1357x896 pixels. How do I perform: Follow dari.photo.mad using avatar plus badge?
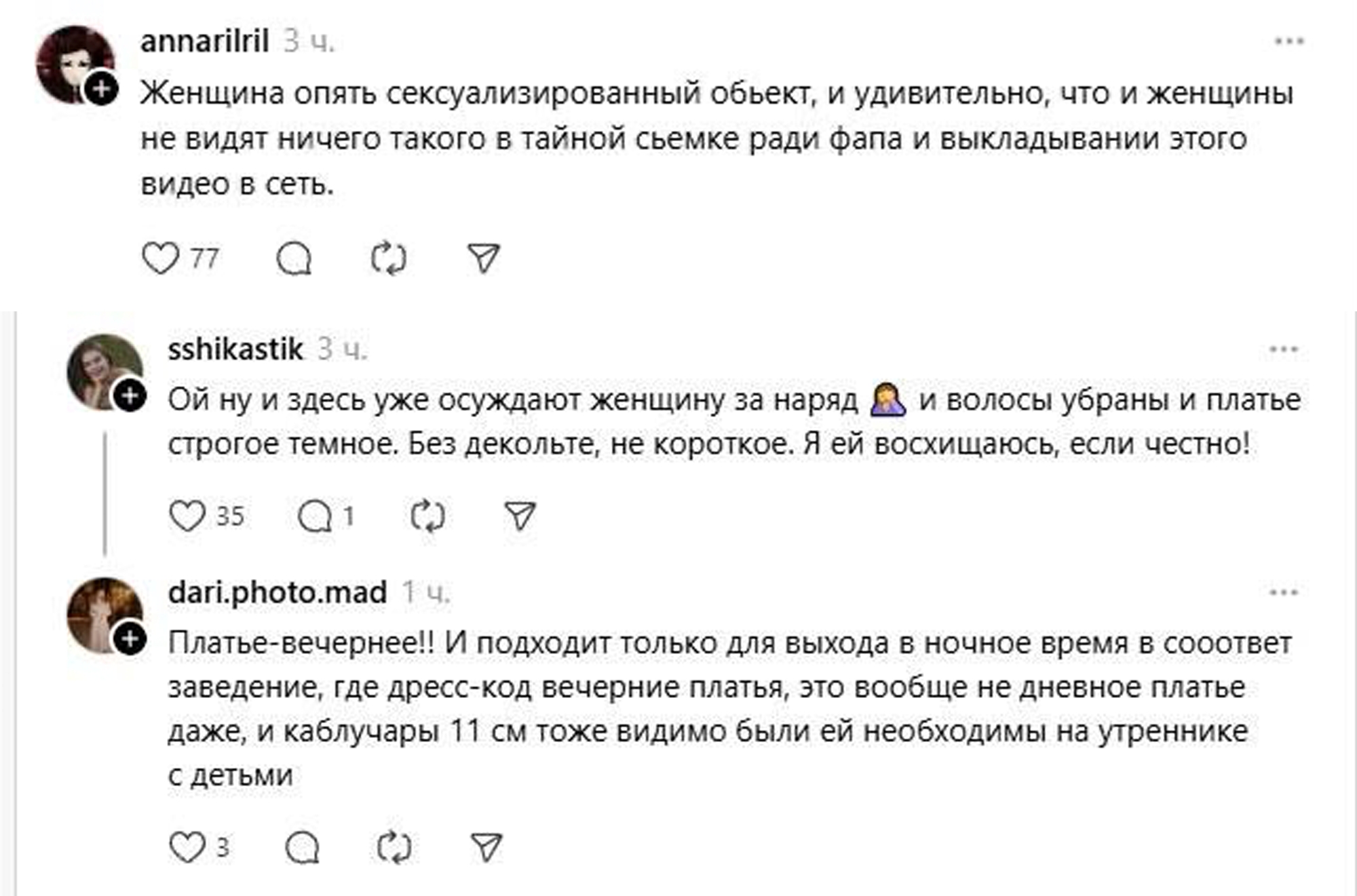click(x=130, y=639)
